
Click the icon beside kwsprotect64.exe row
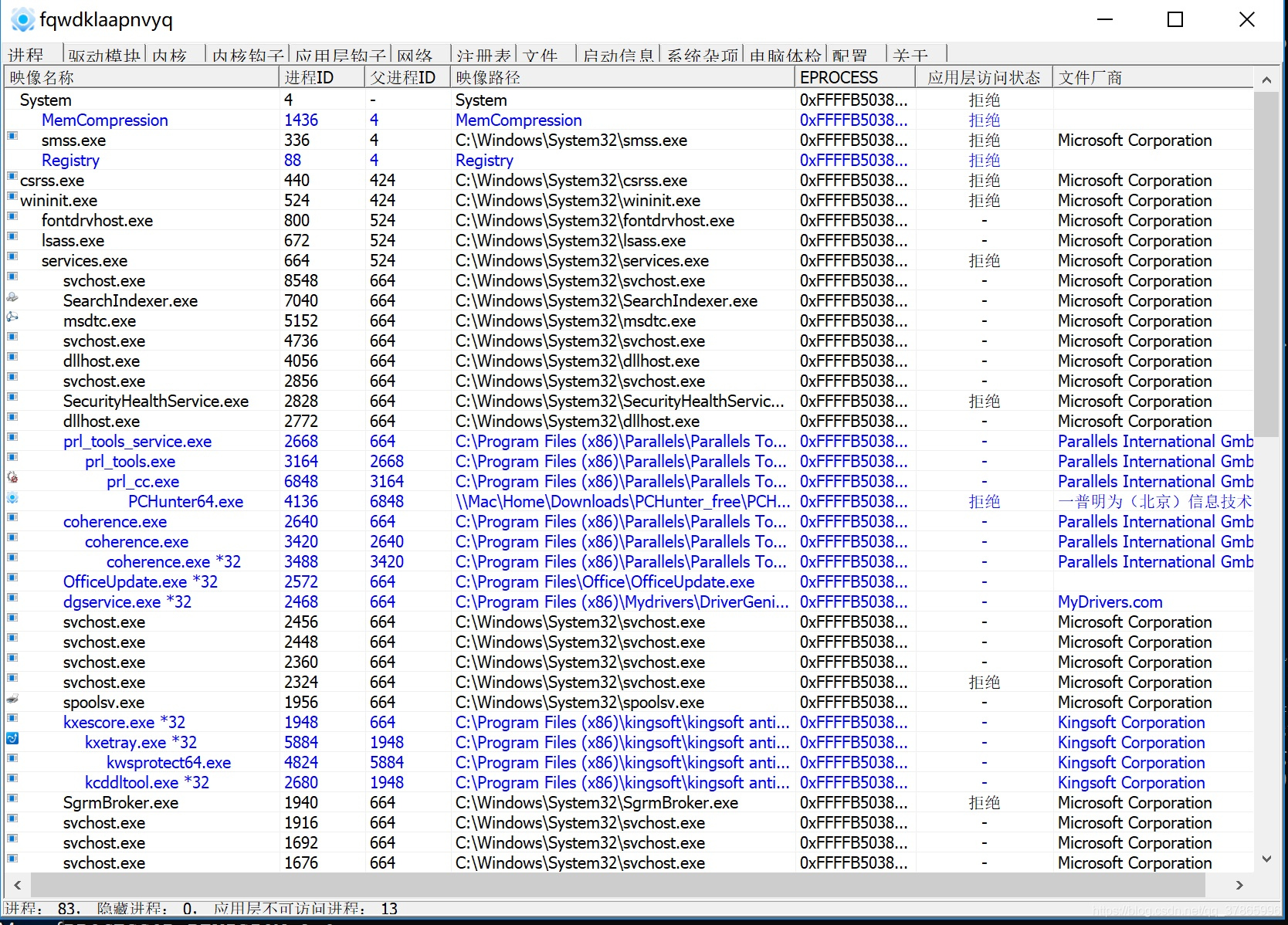[x=12, y=758]
